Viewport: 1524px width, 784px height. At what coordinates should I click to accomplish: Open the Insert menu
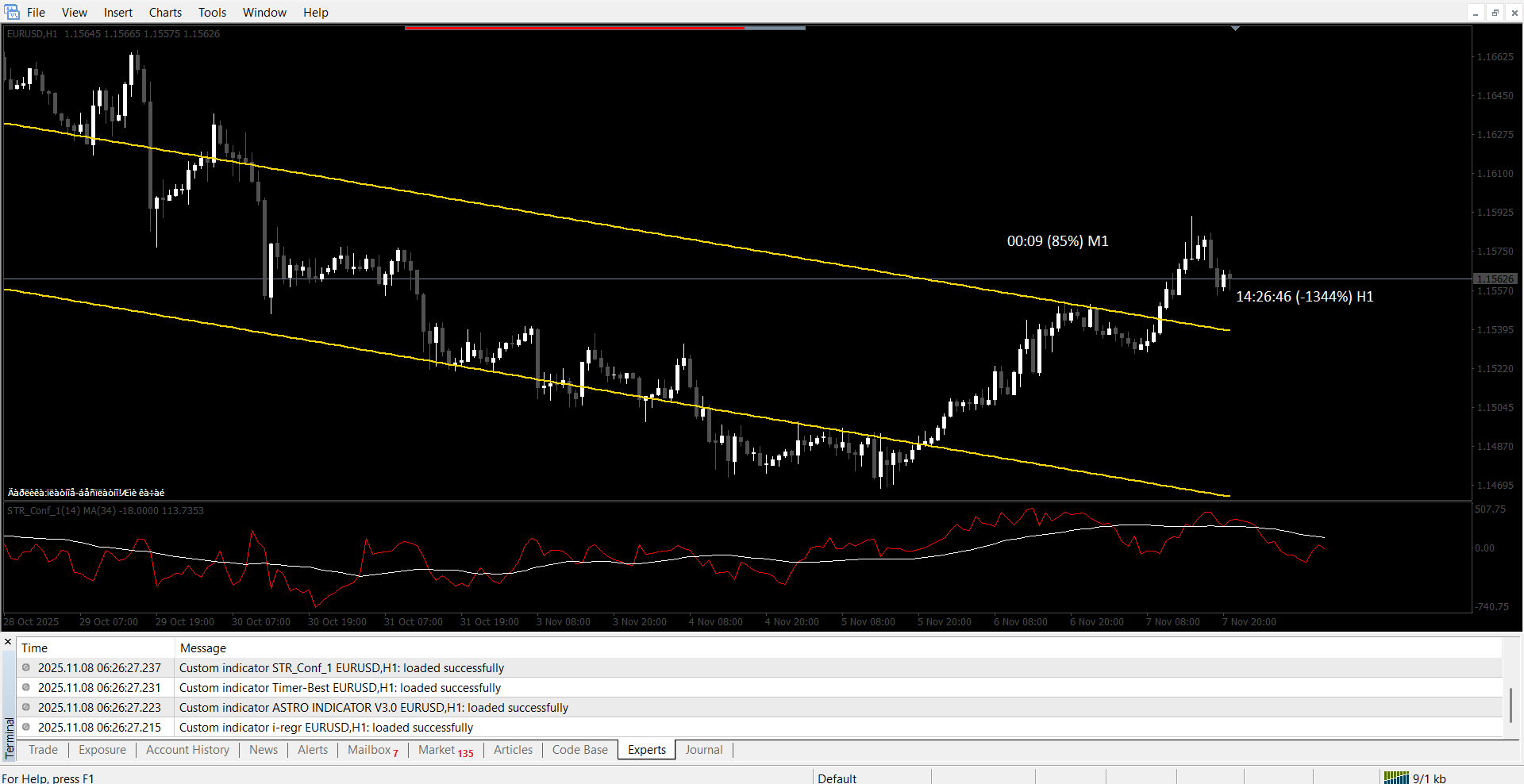pos(118,13)
